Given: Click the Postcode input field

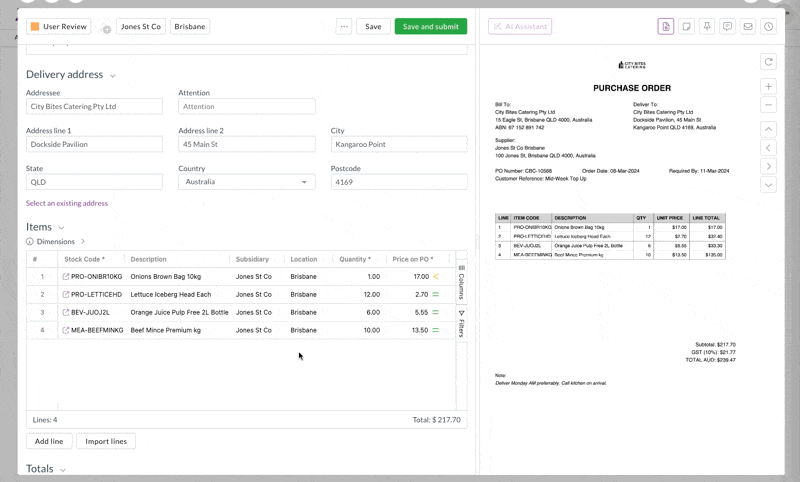Looking at the screenshot, I should click(x=399, y=182).
